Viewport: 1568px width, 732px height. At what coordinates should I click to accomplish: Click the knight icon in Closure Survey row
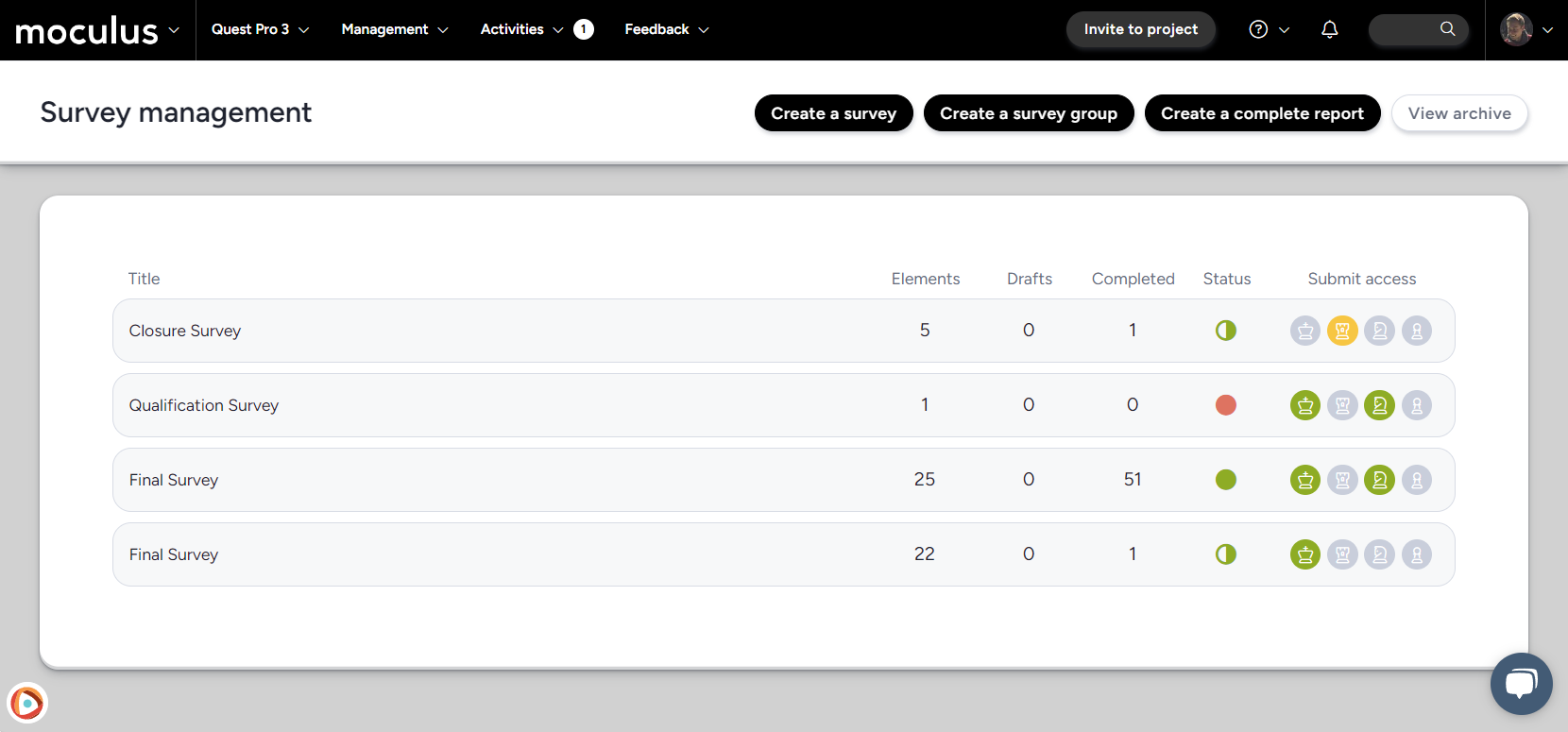click(1379, 331)
